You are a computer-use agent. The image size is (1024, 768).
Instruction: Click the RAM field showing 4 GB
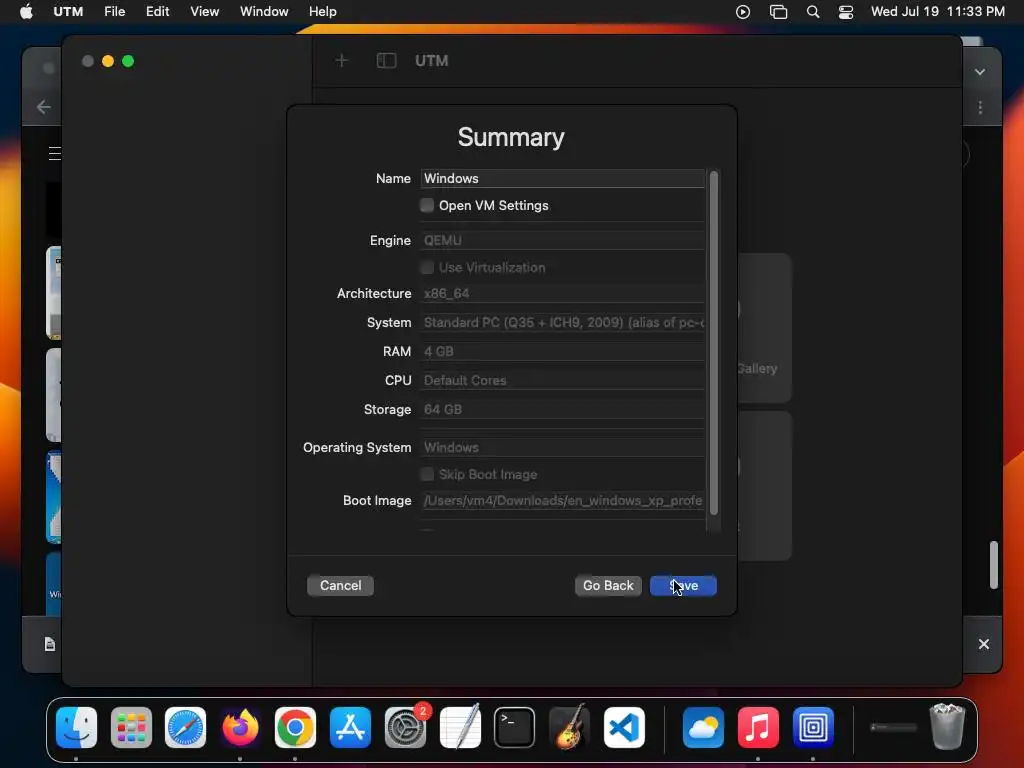click(562, 351)
